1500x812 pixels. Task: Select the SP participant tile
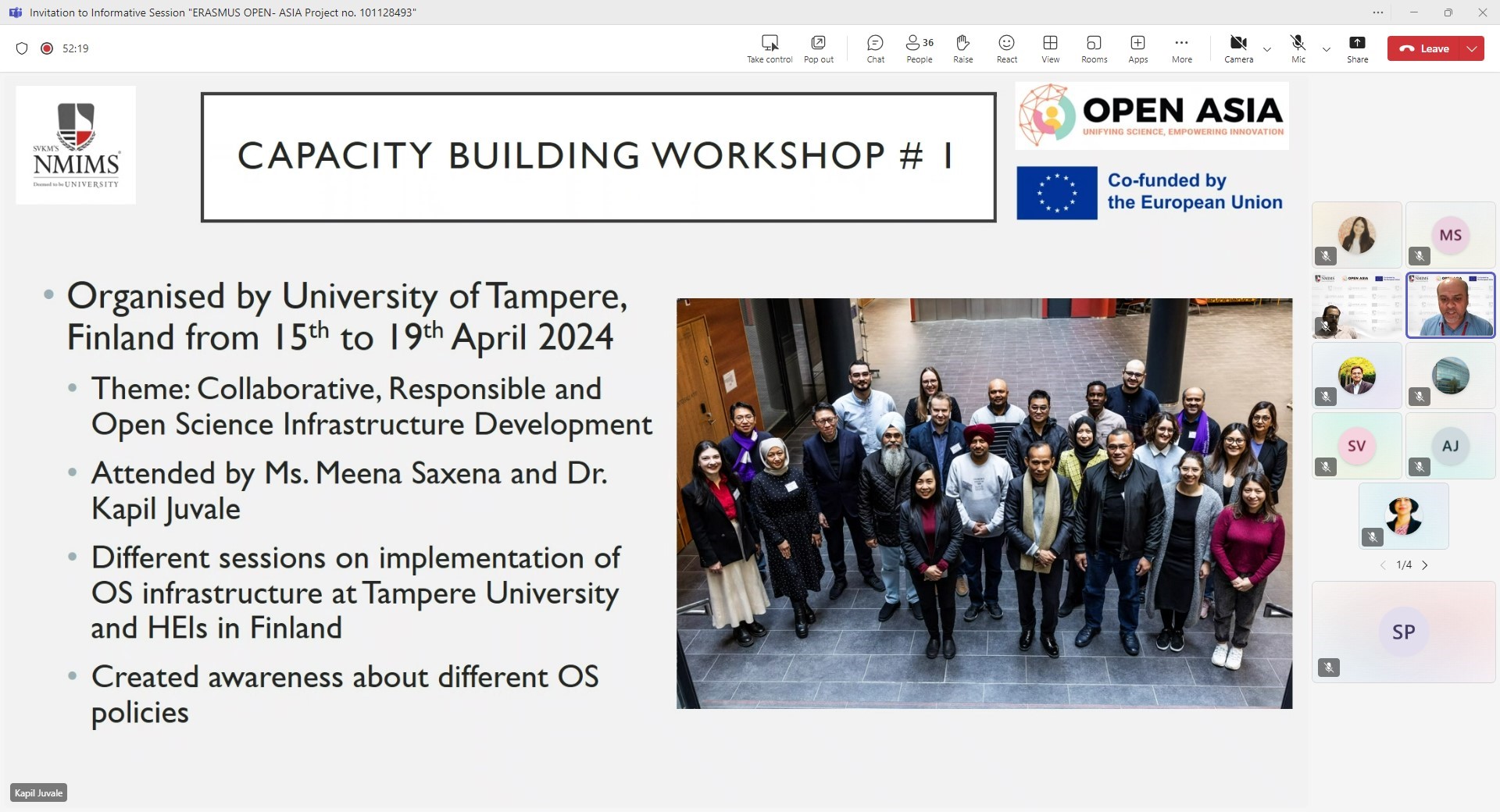(x=1403, y=632)
